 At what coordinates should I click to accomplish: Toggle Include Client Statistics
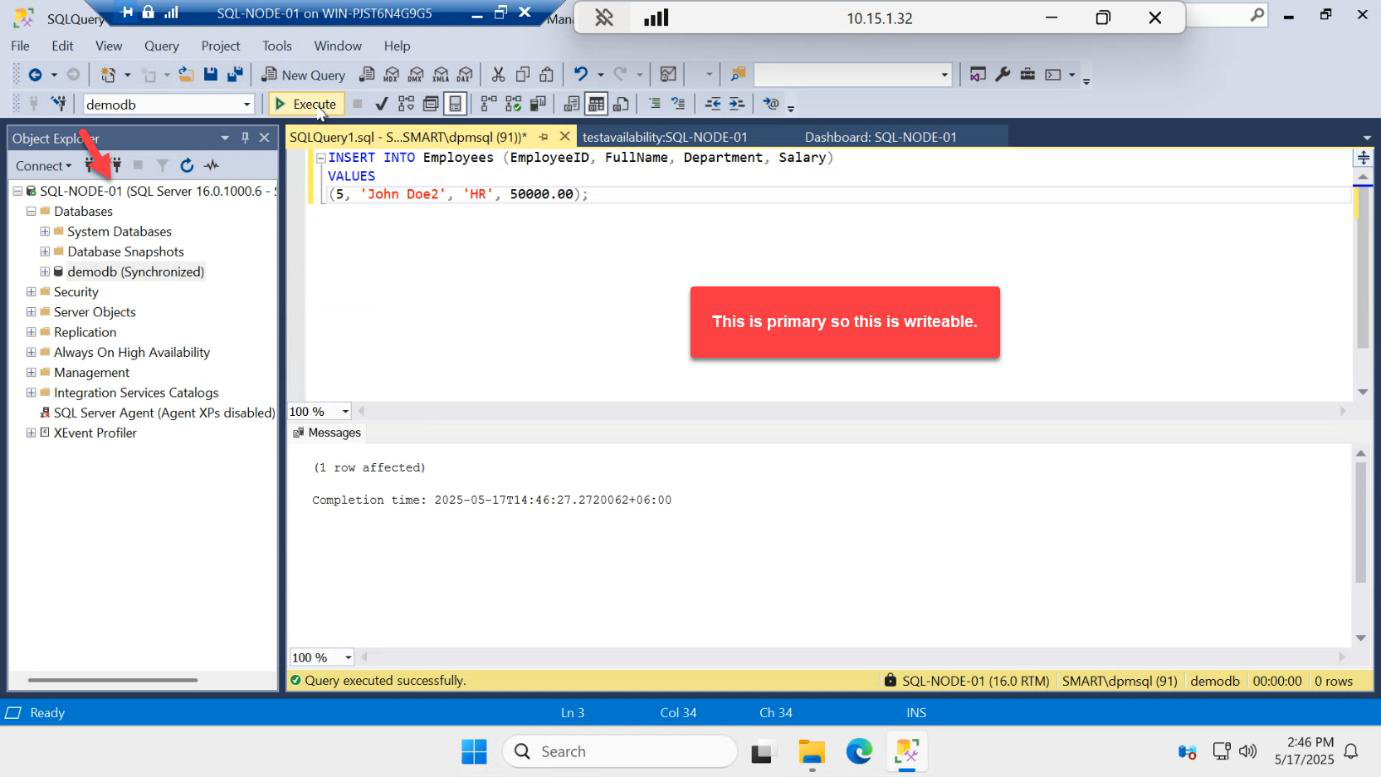coord(538,104)
